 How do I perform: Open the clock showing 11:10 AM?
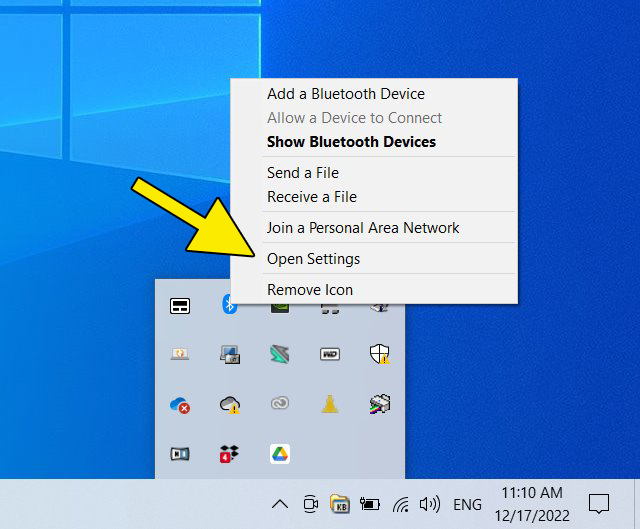pos(532,504)
